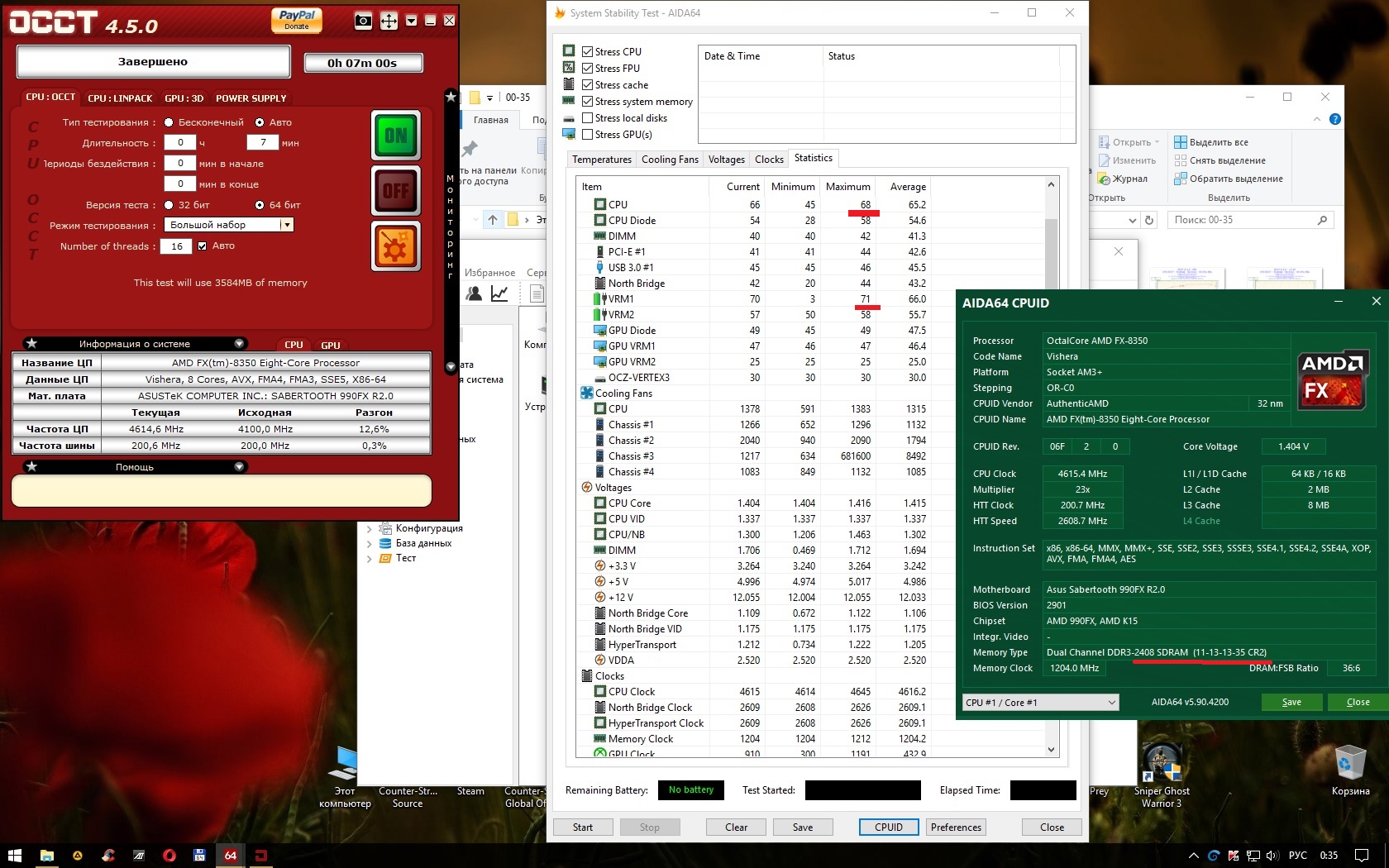Click the PayPal Donate button
The width and height of the screenshot is (1389, 868).
pos(297,20)
